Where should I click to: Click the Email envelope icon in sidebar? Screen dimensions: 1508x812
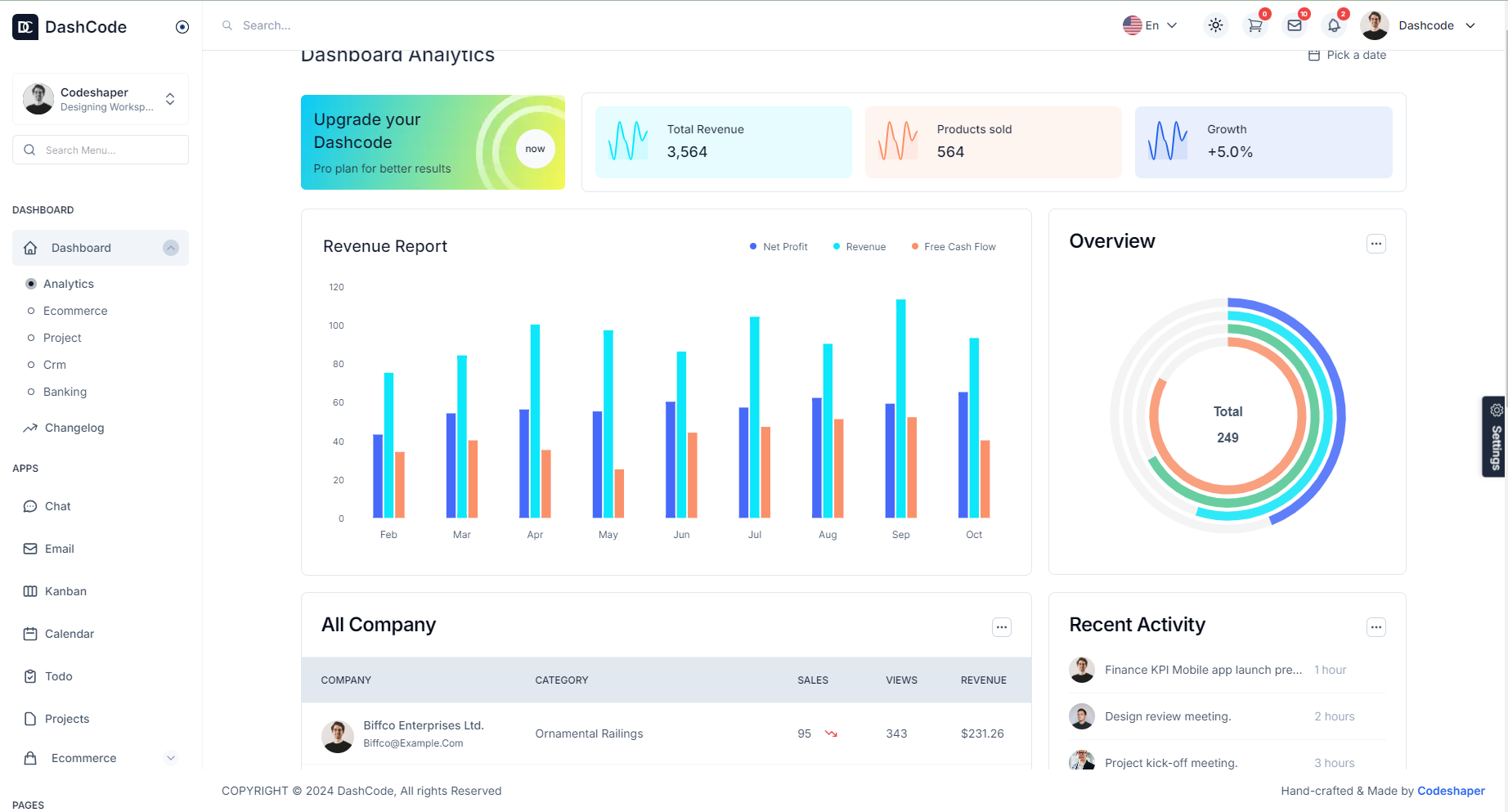click(x=30, y=549)
